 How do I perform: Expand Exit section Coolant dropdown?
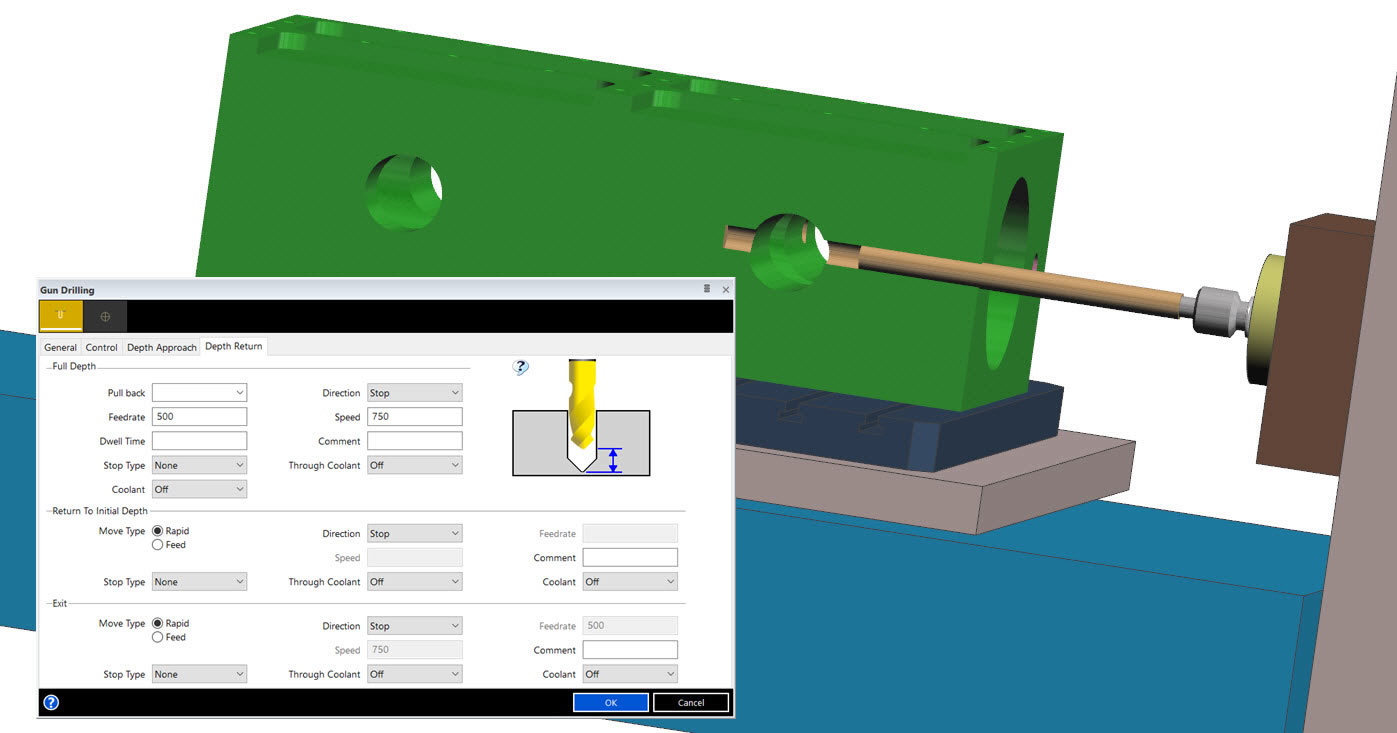630,674
